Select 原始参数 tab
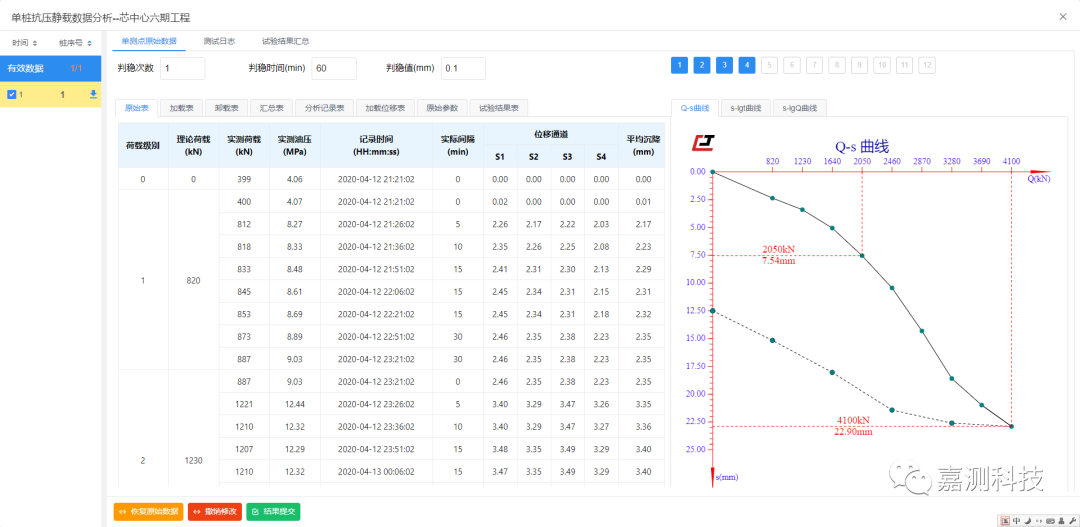Screen dimensions: 1080x527 (442, 107)
